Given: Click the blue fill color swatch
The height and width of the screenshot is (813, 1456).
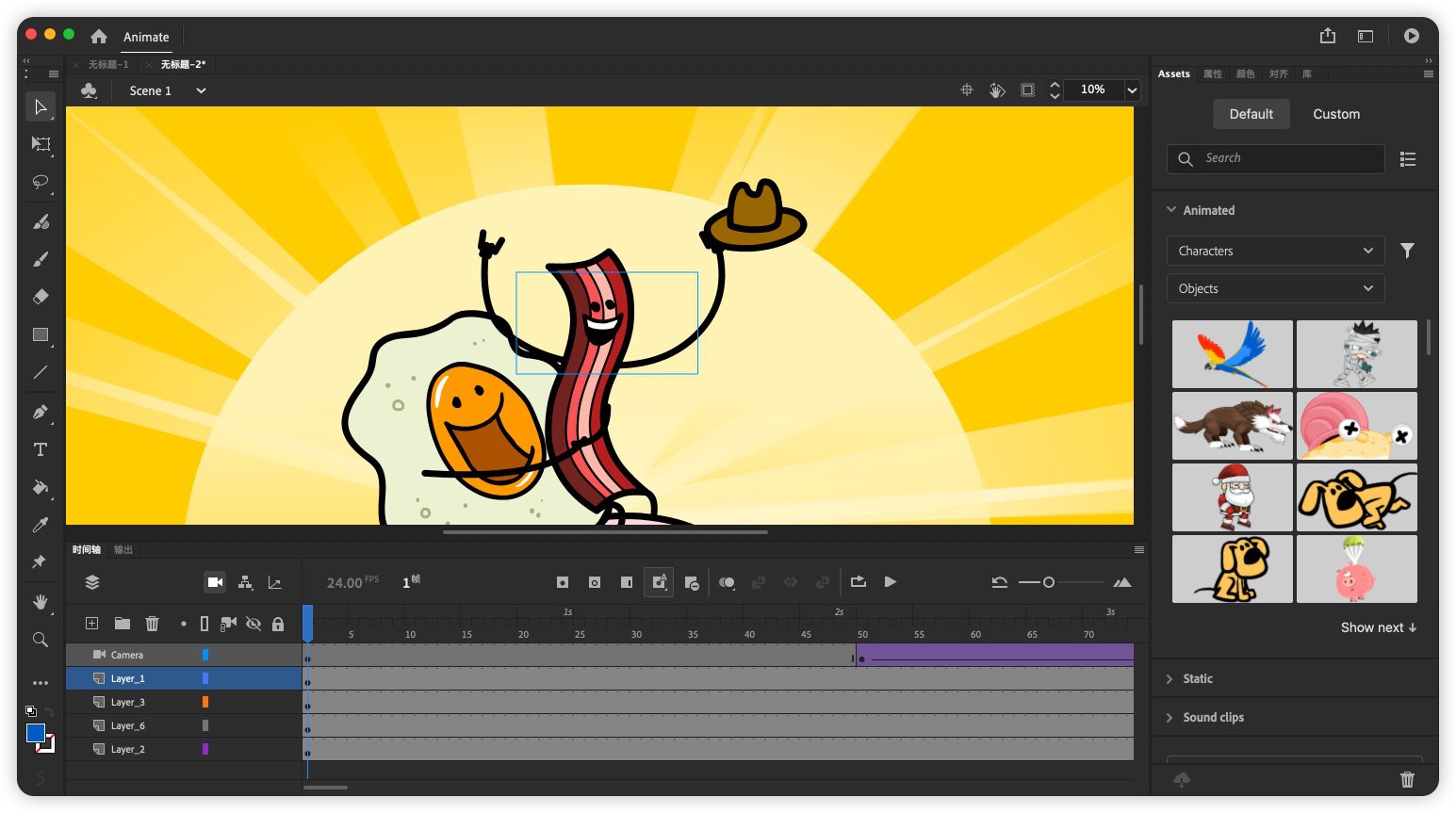Looking at the screenshot, I should [x=36, y=733].
